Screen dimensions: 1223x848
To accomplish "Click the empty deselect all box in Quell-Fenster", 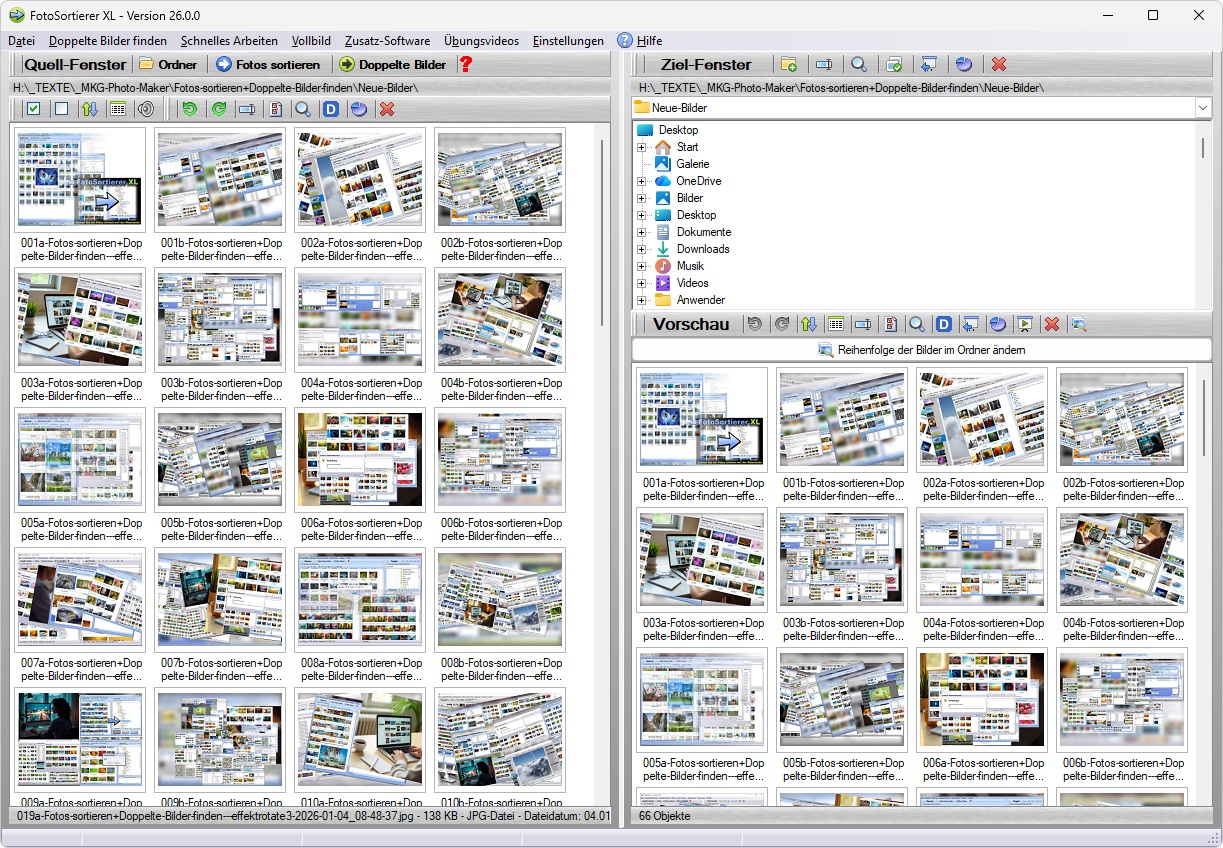I will point(61,109).
